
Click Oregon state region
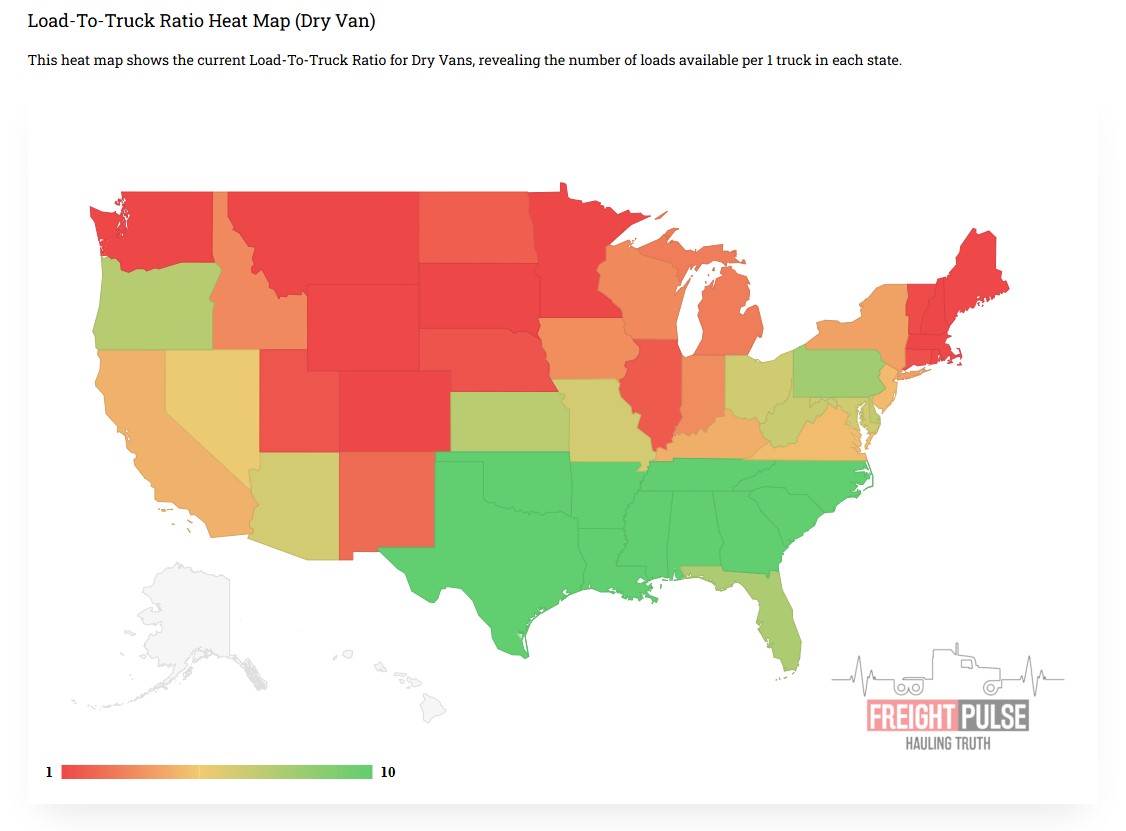click(x=150, y=305)
